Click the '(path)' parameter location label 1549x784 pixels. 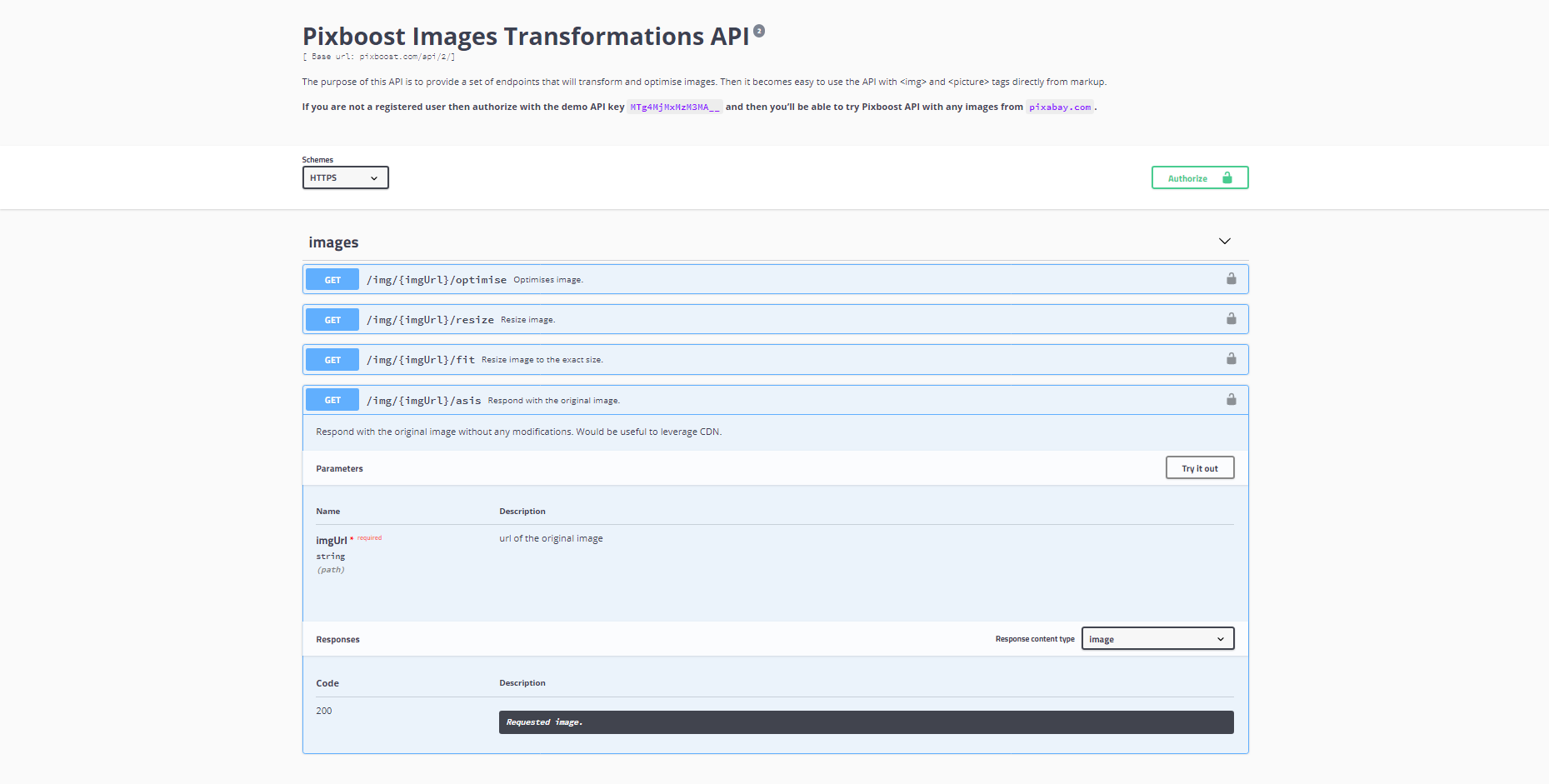pyautogui.click(x=331, y=570)
